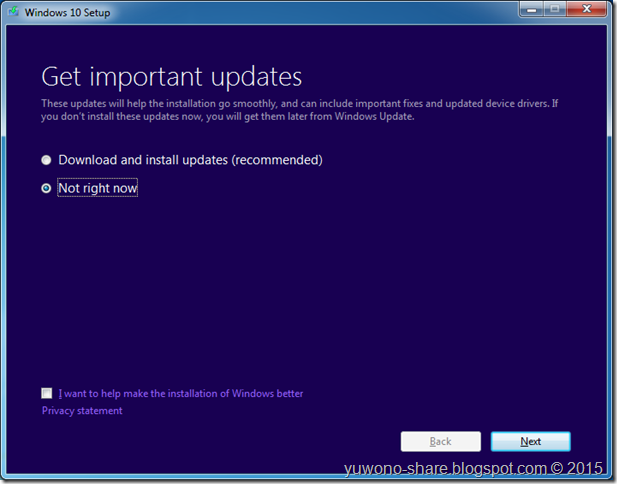
Task: Click the 'Windows 10 Setup' title text
Action: tap(67, 13)
